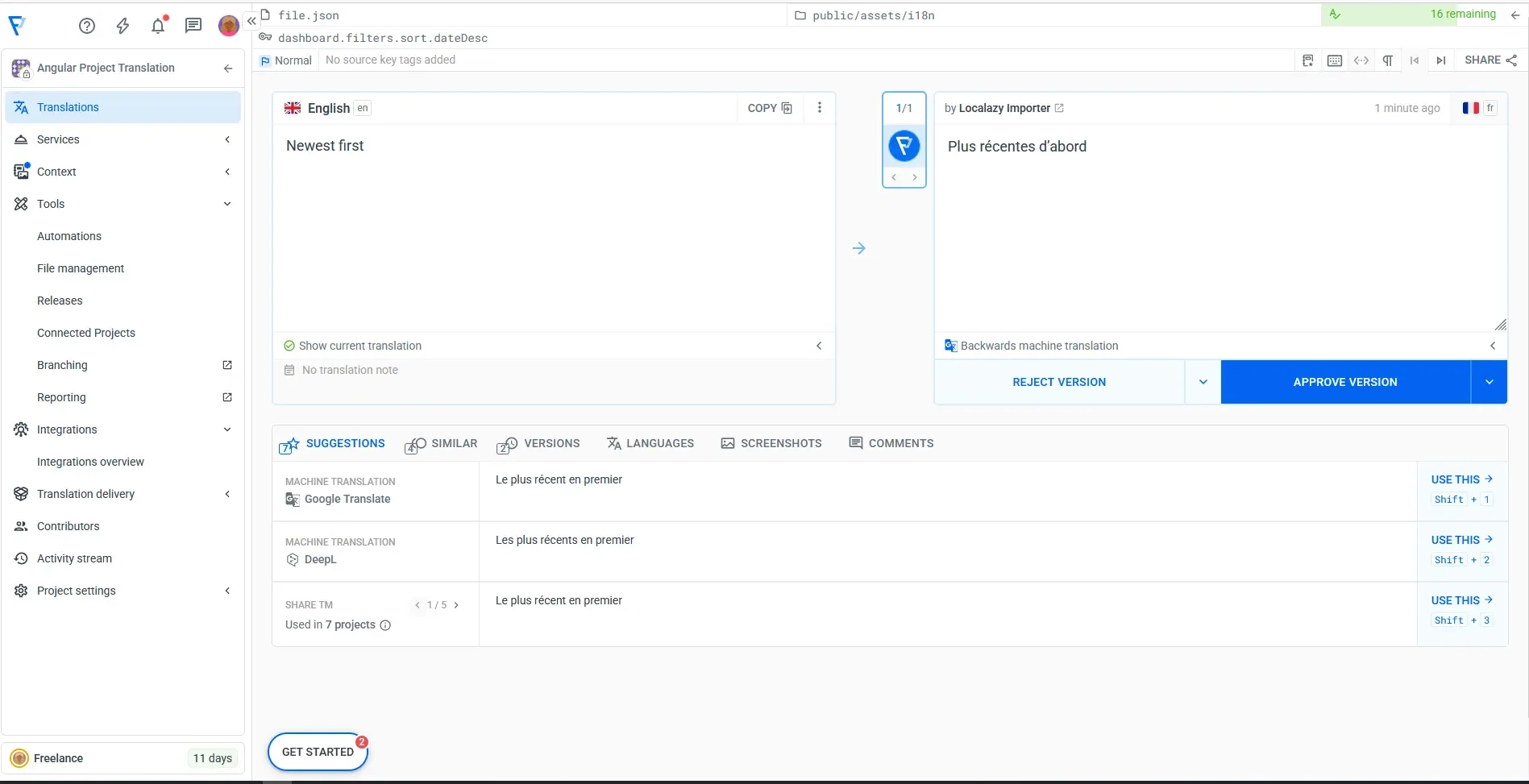Open the notifications bell
The height and width of the screenshot is (784, 1529).
pos(158,26)
